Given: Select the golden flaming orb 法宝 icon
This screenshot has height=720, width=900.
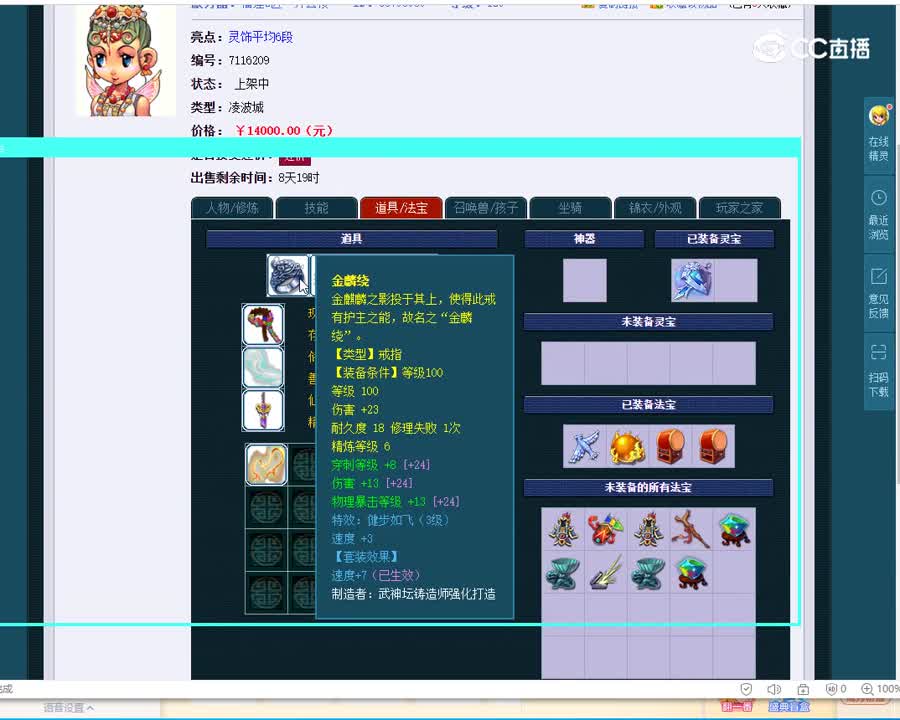Looking at the screenshot, I should (627, 447).
